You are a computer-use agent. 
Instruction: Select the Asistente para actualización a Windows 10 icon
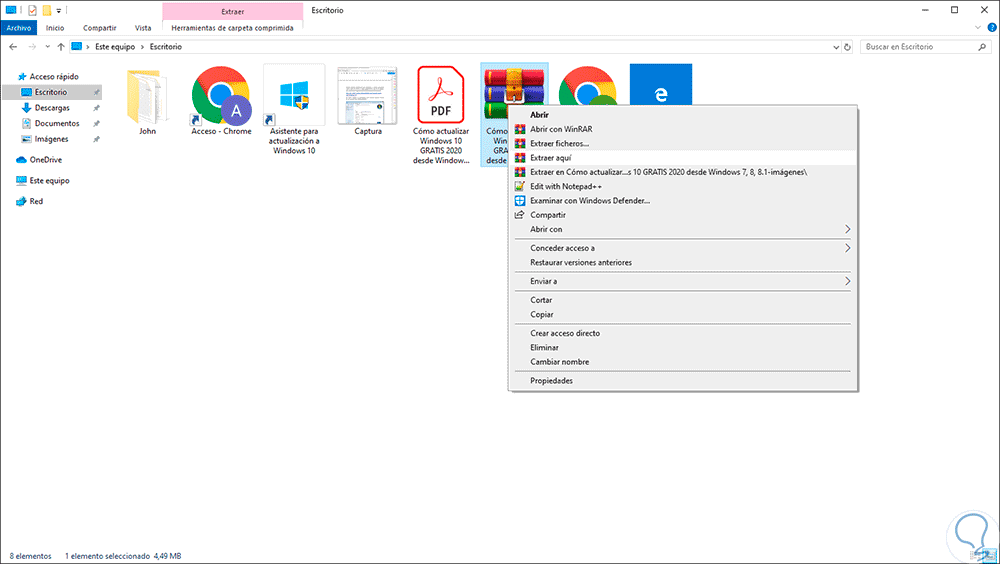(x=294, y=96)
